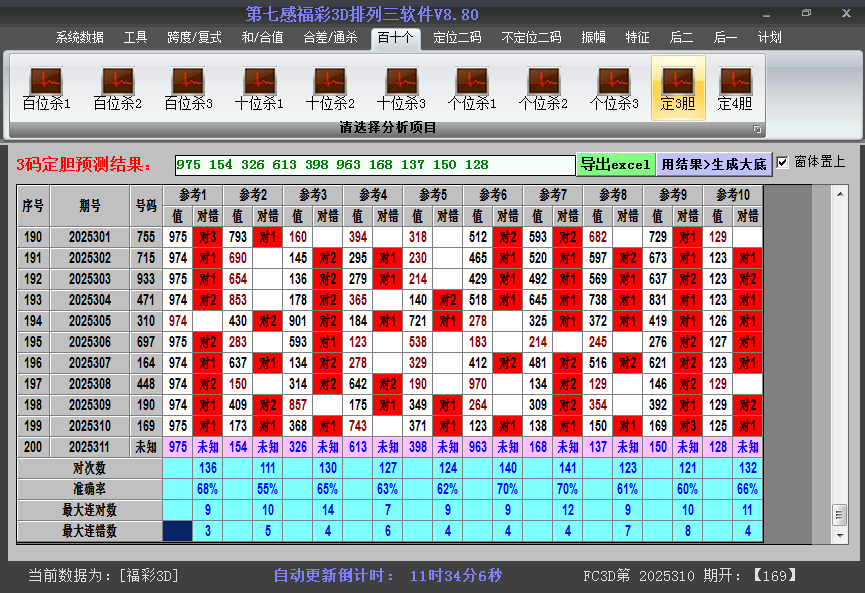Switch to the 跨度/复式 tab
Screen dimensions: 865x593
click(194, 38)
